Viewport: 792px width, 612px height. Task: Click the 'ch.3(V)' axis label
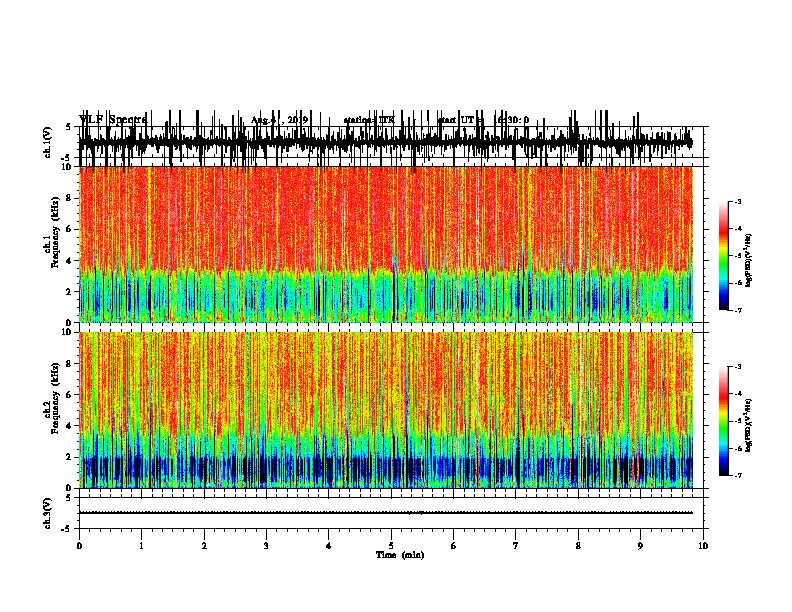(x=48, y=513)
